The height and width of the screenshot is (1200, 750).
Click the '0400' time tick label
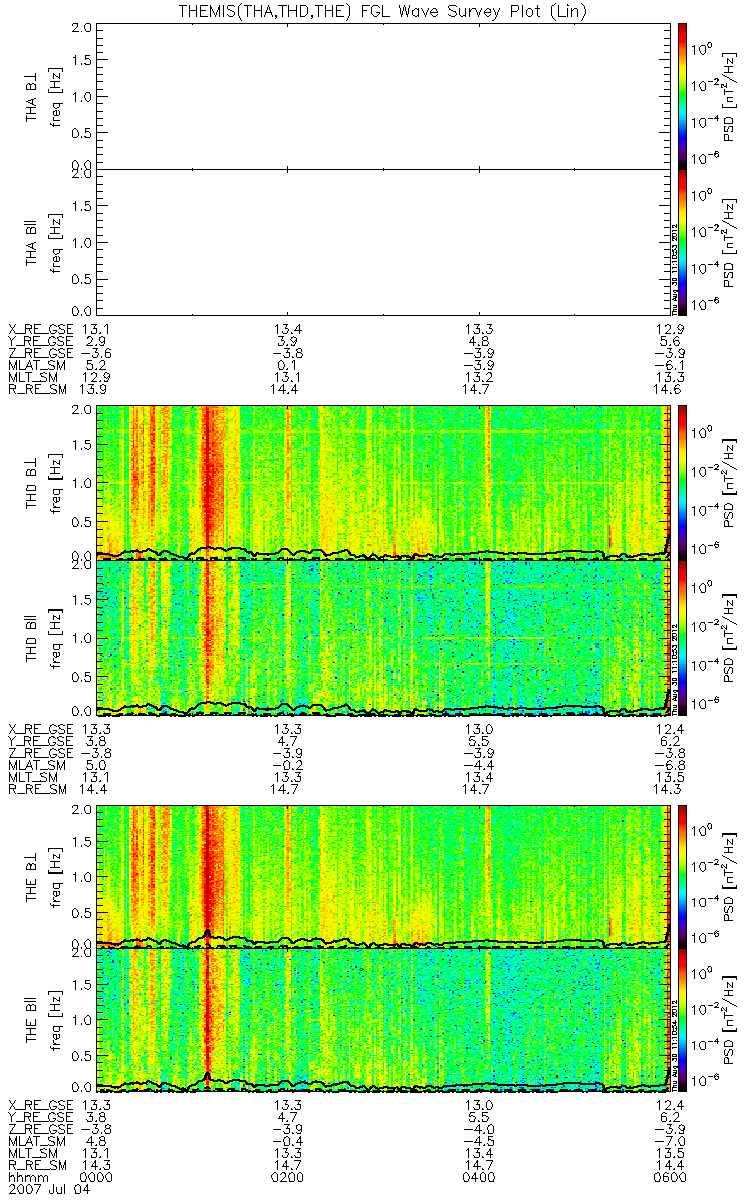(x=477, y=1177)
